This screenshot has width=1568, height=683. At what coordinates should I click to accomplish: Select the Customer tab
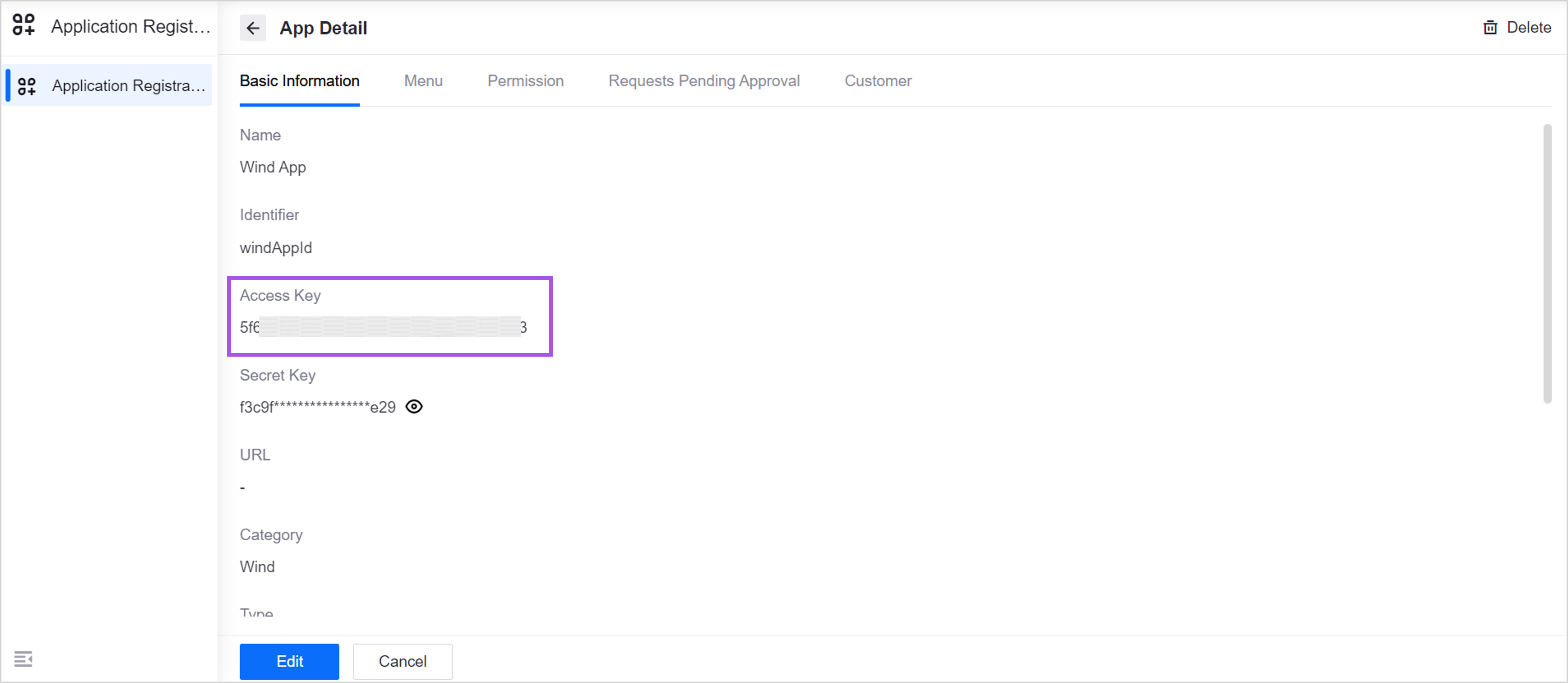(x=878, y=81)
